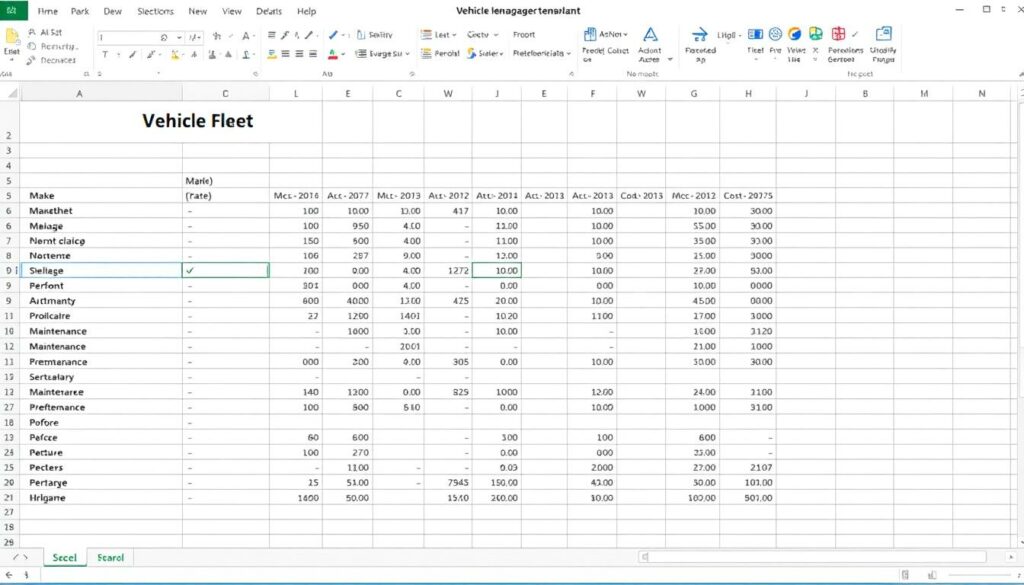Screen dimensions: 1024x585
Task: Click the justify align icon
Action: (313, 54)
